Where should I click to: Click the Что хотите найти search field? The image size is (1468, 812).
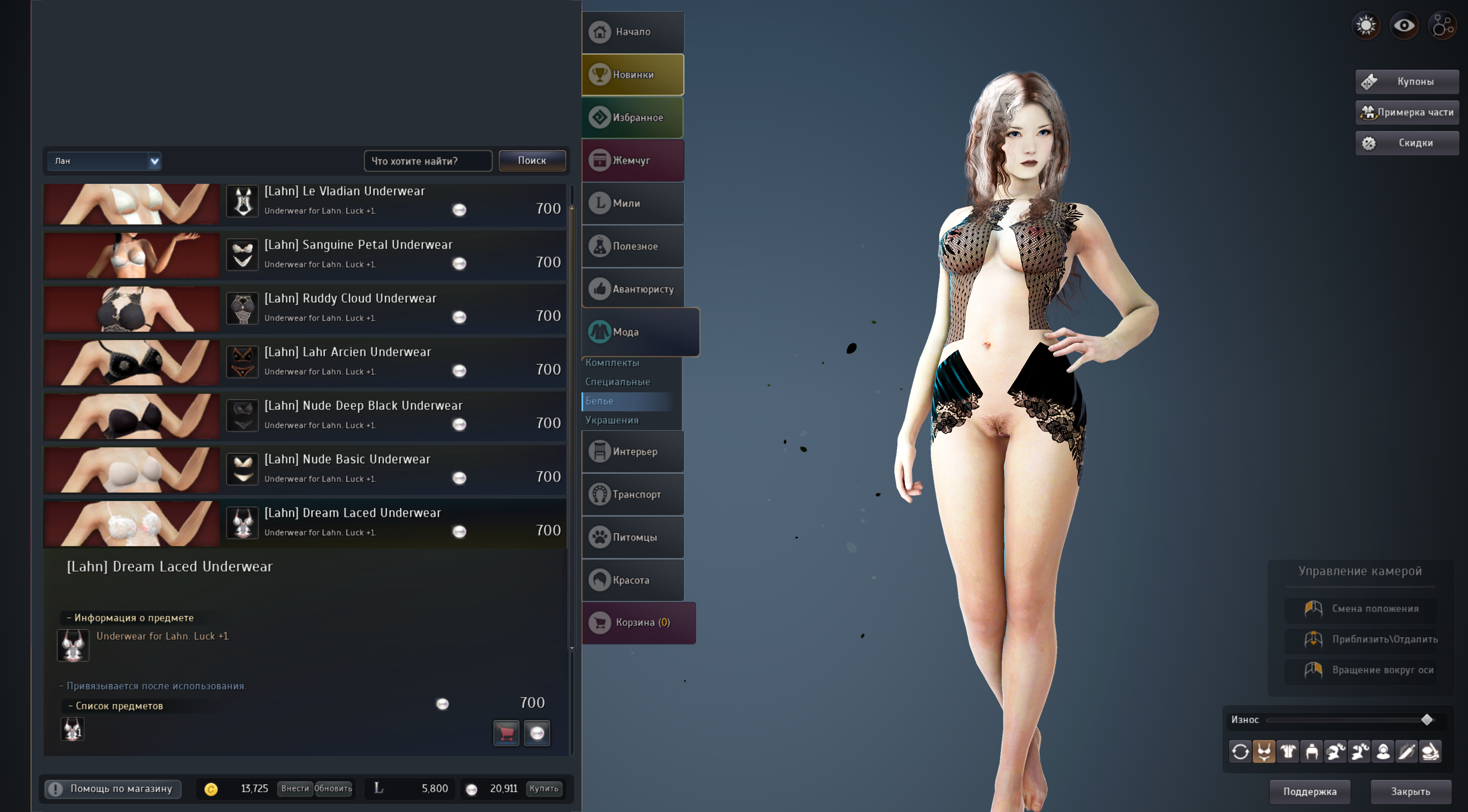tap(428, 161)
